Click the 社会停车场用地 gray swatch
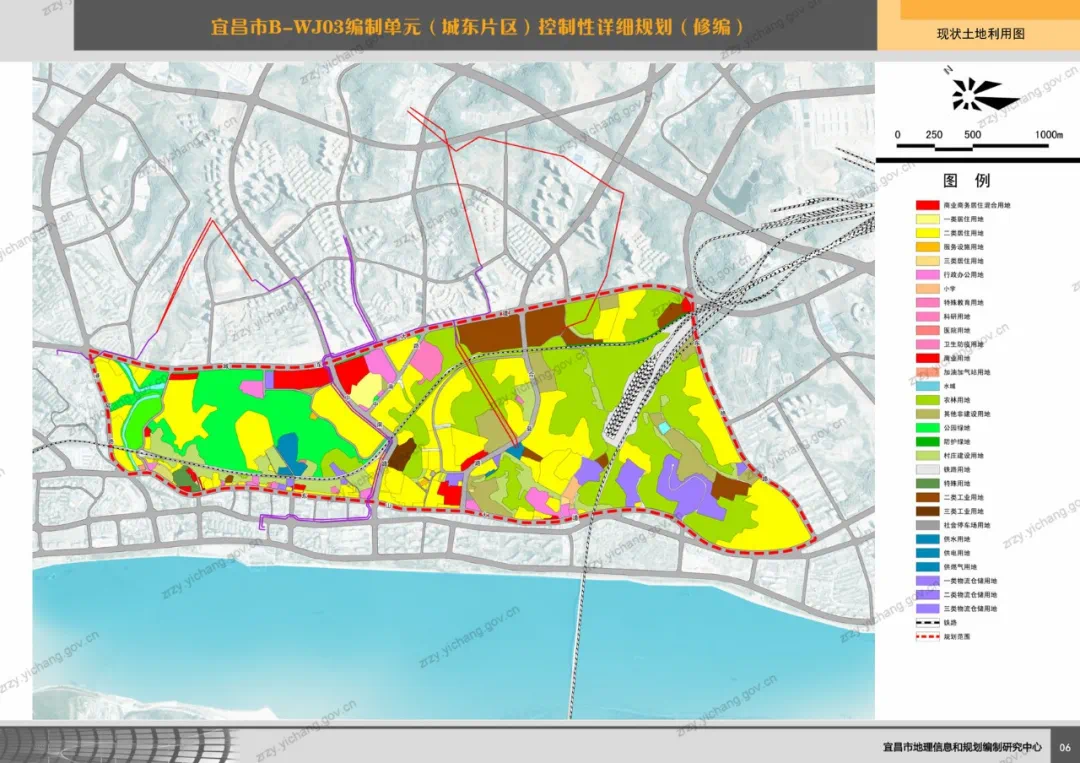1080x763 pixels. tap(928, 525)
